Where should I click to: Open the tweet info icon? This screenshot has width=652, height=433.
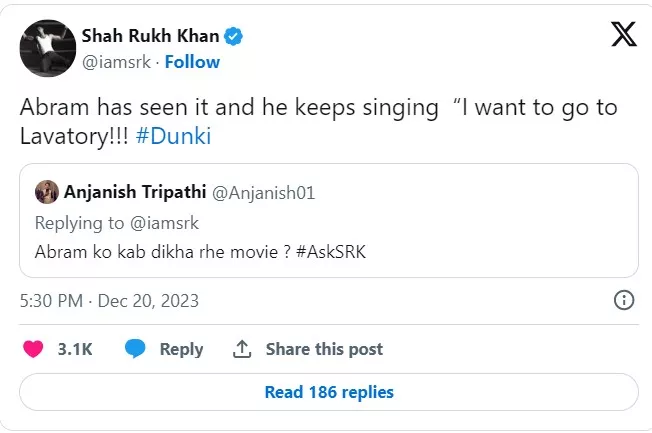(622, 300)
